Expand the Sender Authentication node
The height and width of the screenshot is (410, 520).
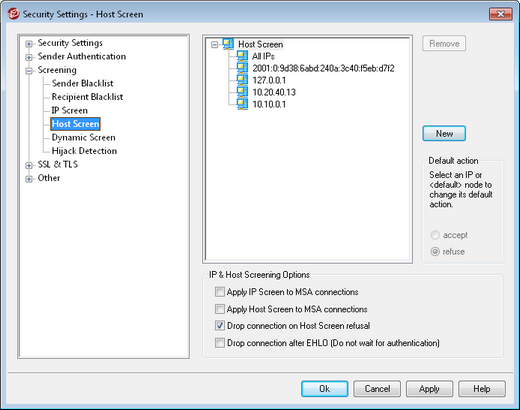29,57
